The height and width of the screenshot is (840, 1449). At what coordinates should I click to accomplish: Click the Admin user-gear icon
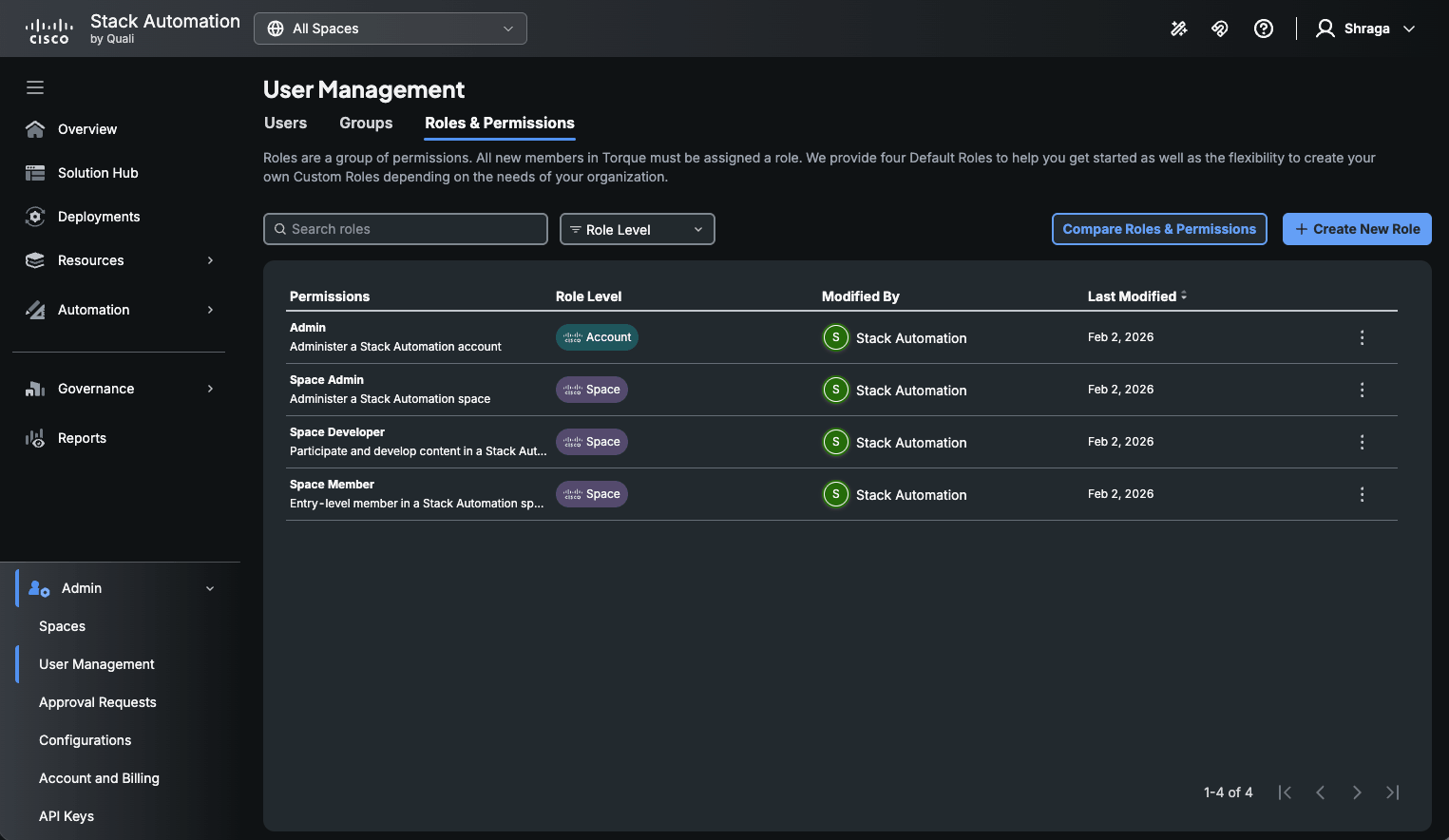click(39, 588)
